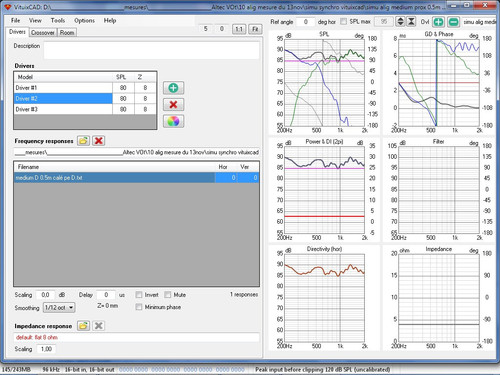Click the Fit button

255,29
